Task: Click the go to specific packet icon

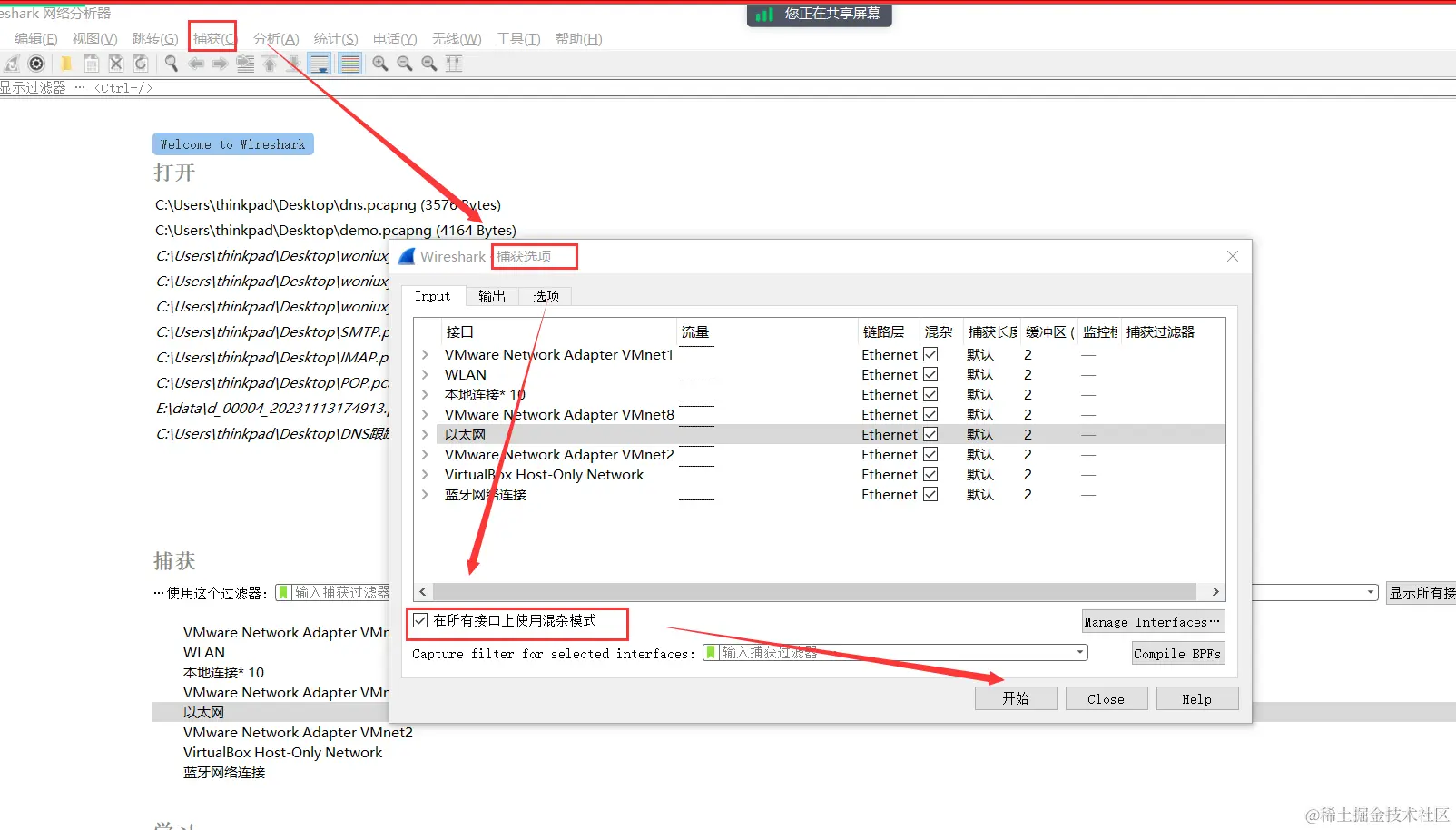Action: [x=245, y=64]
